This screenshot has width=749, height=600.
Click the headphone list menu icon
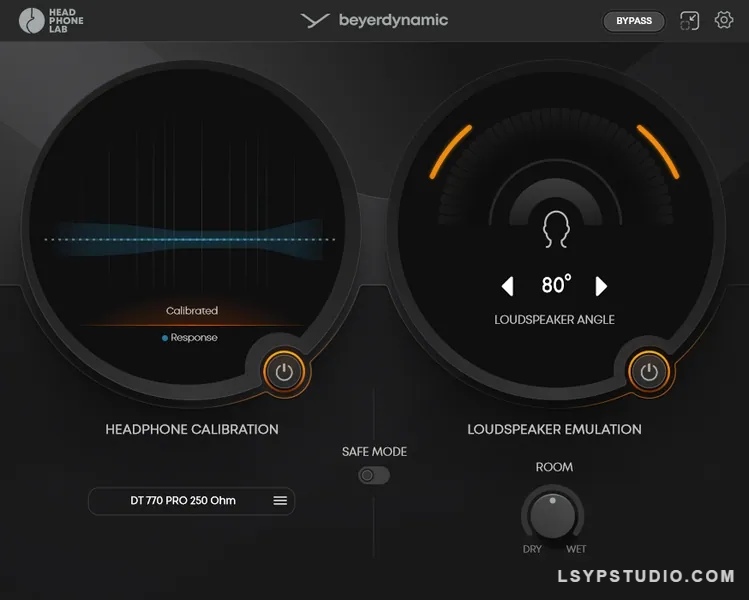coord(280,500)
